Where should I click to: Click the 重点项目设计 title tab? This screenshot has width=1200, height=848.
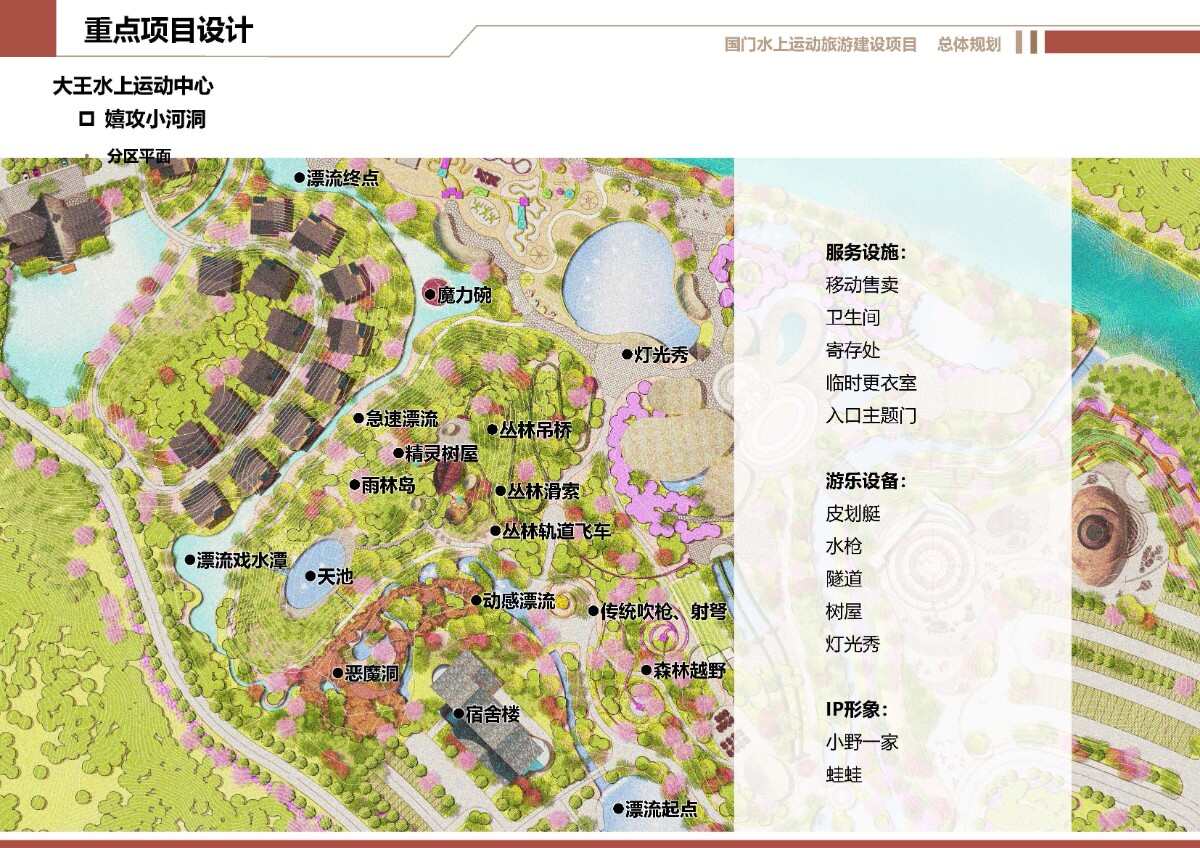point(168,30)
